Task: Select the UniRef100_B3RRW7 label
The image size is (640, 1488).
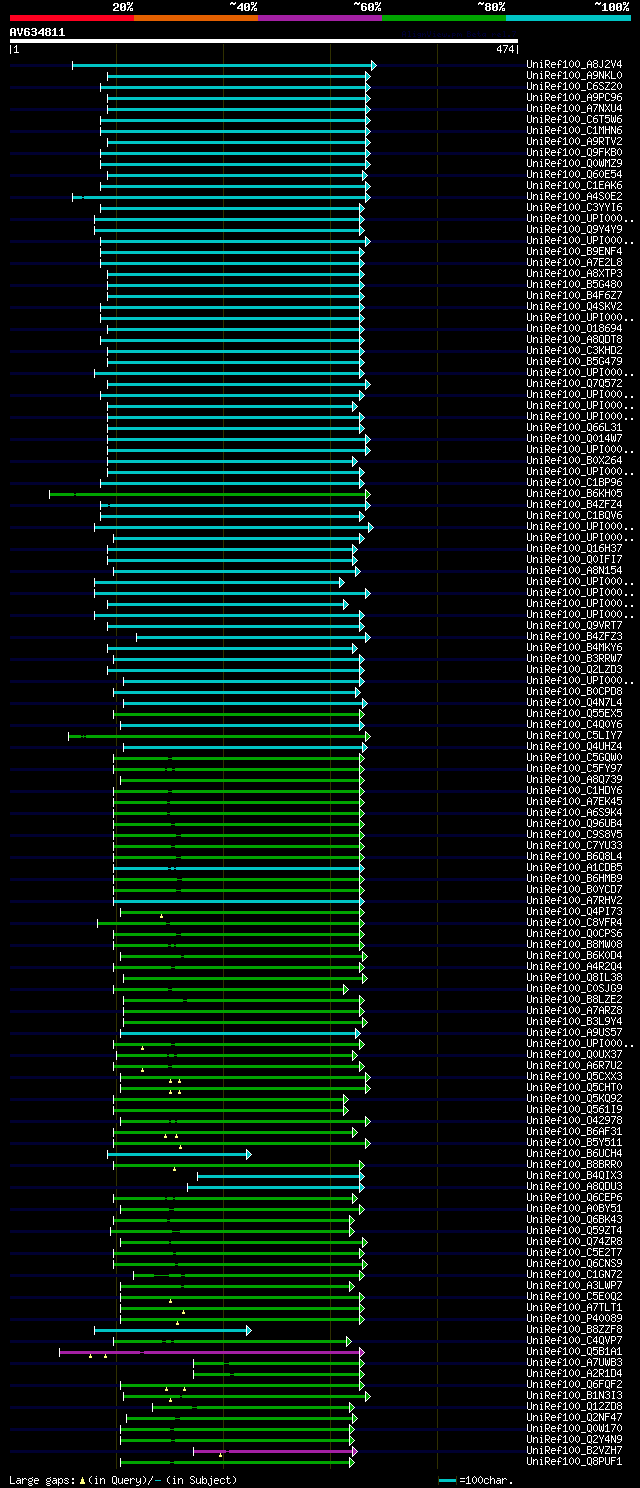Action: click(x=574, y=659)
